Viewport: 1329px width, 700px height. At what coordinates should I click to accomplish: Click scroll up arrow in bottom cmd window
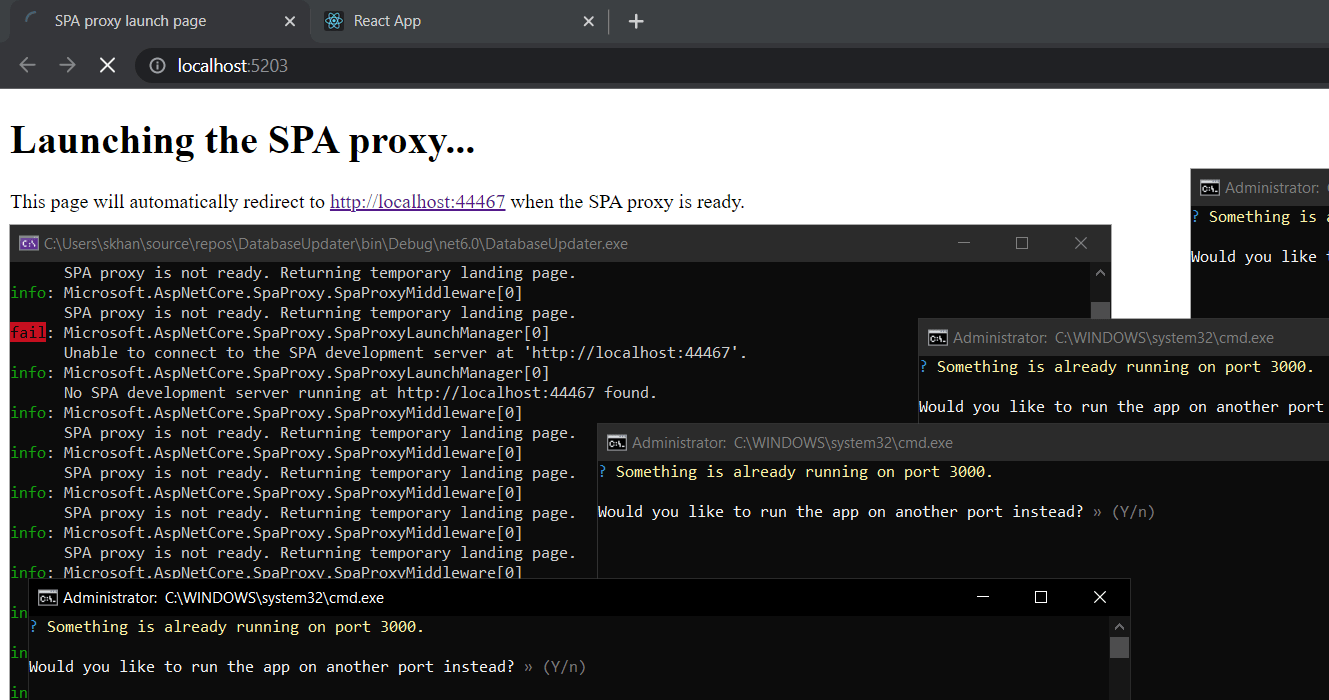[x=1119, y=625]
